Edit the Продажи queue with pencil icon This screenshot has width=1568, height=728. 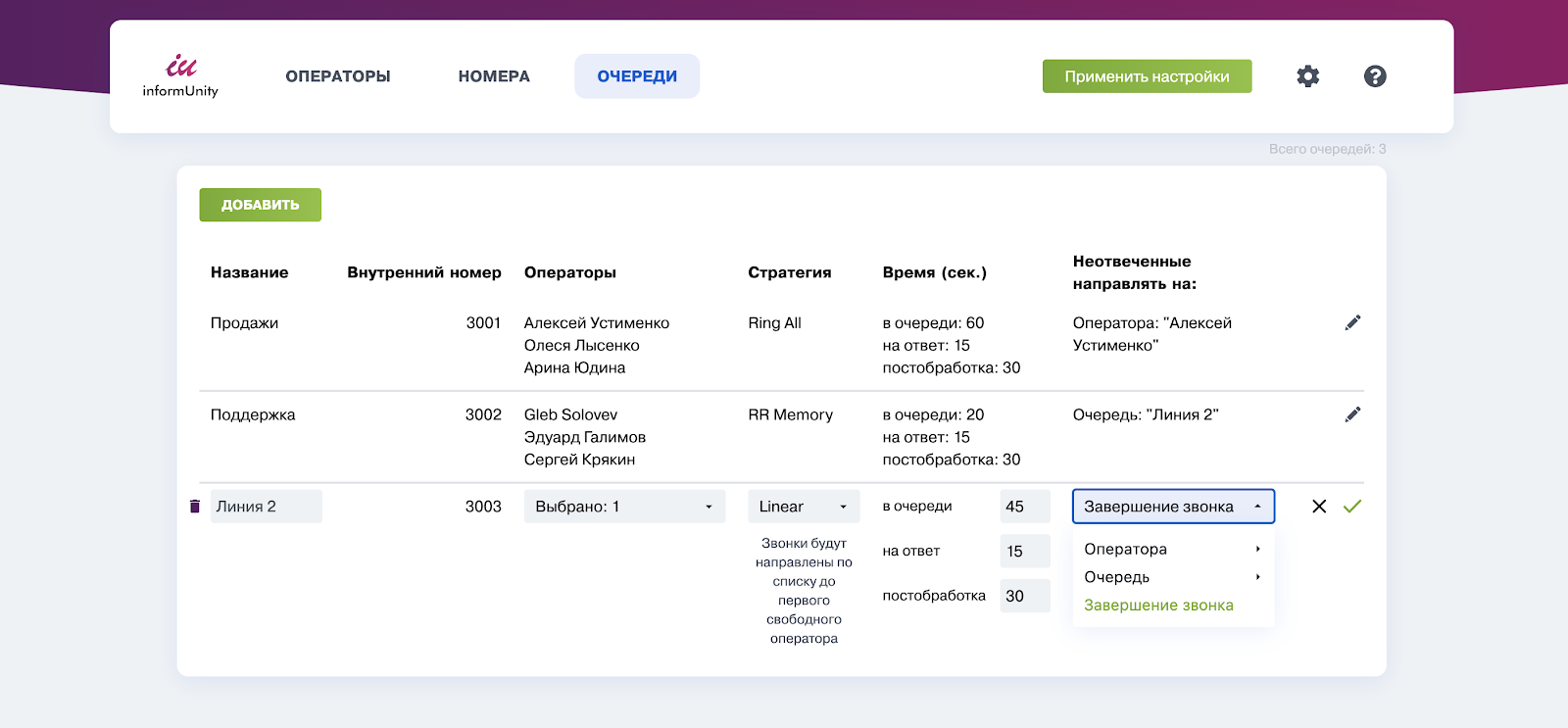pyautogui.click(x=1352, y=323)
